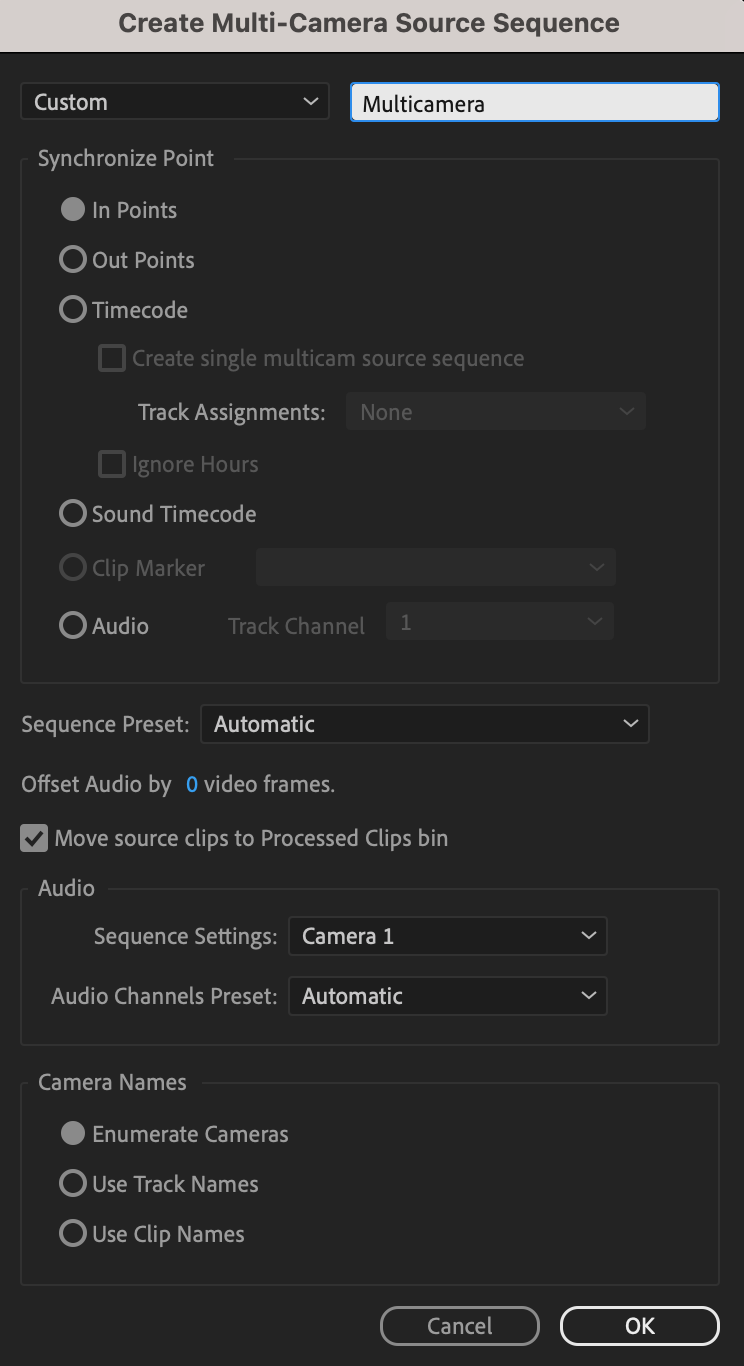Select Out Points synchronize option

73,260
